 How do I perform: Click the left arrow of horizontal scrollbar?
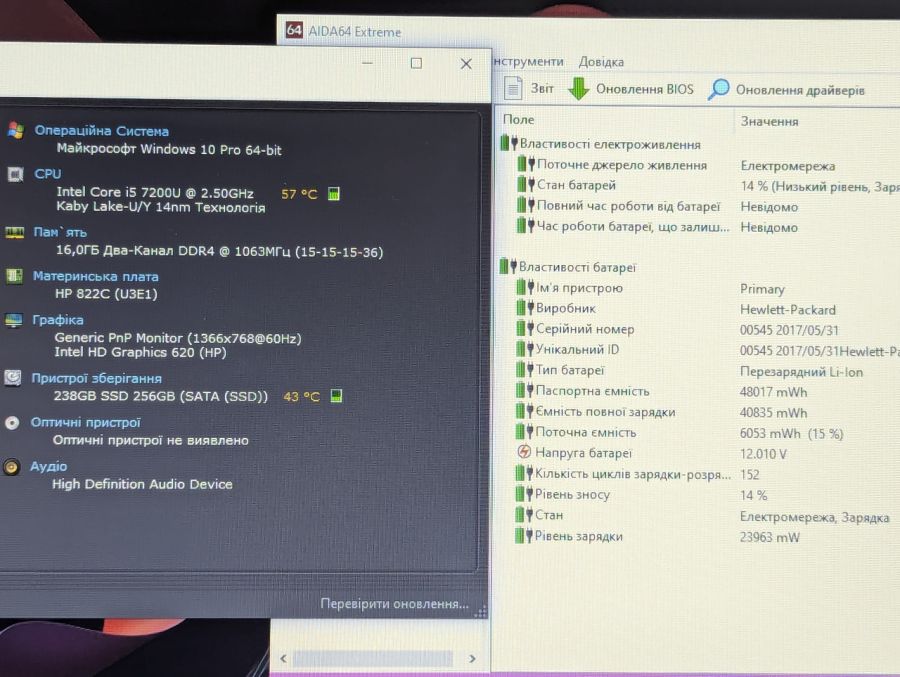(x=283, y=658)
